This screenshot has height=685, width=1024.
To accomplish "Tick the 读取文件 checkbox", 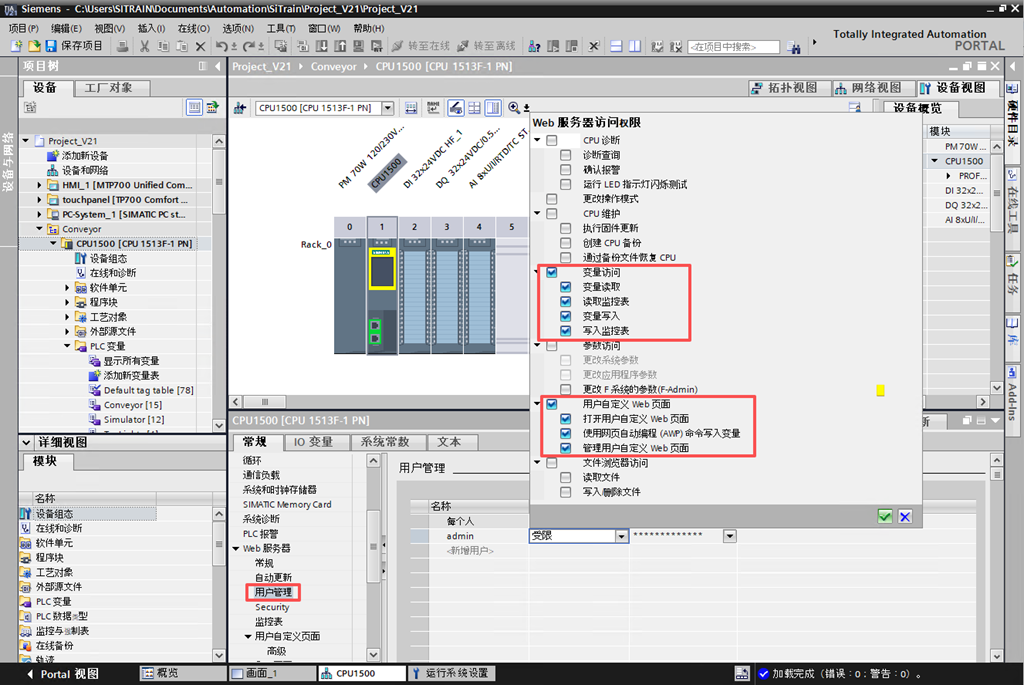I will point(566,477).
